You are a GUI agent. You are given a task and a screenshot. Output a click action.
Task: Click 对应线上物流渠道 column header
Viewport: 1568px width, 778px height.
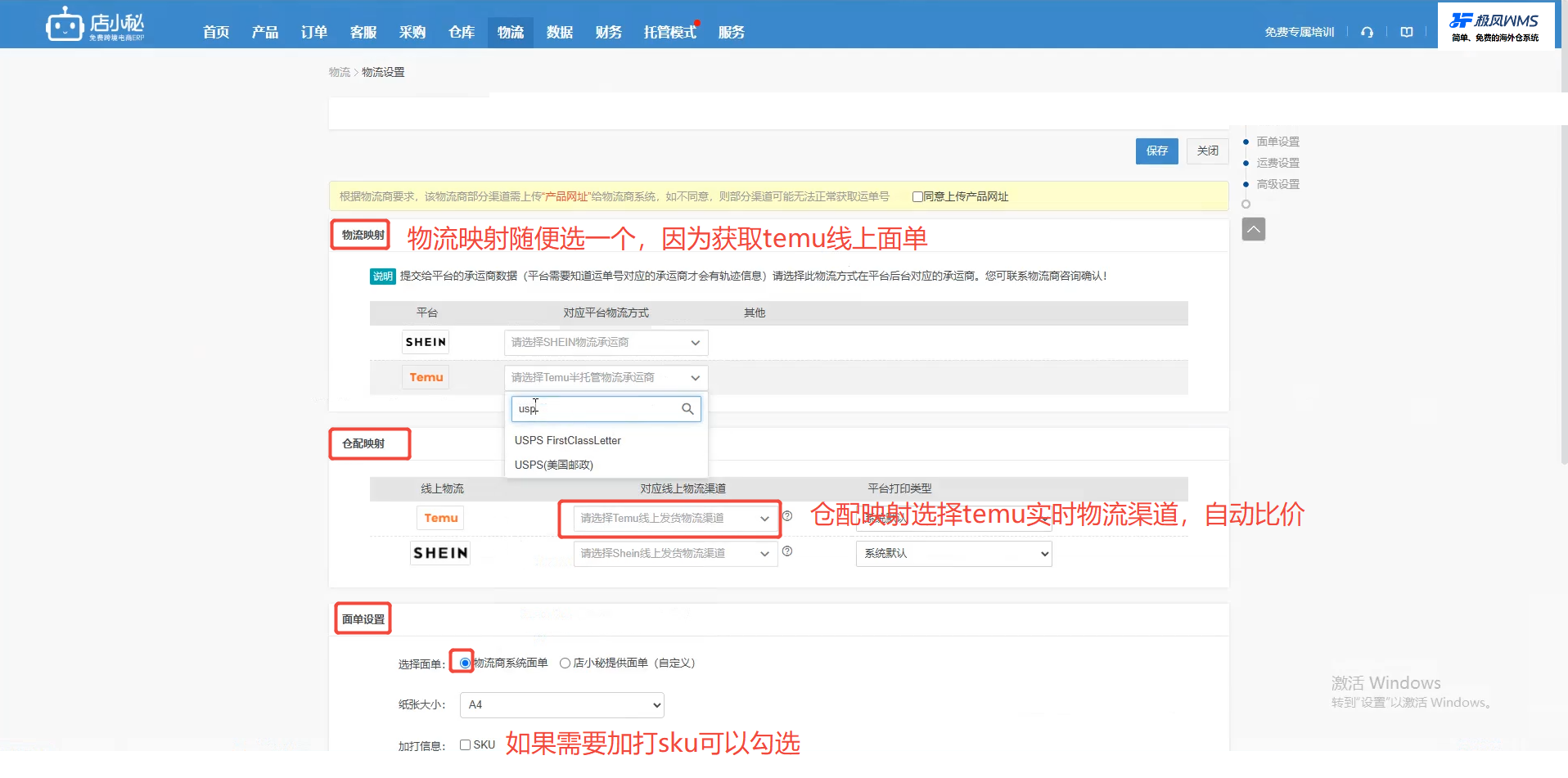coord(683,488)
